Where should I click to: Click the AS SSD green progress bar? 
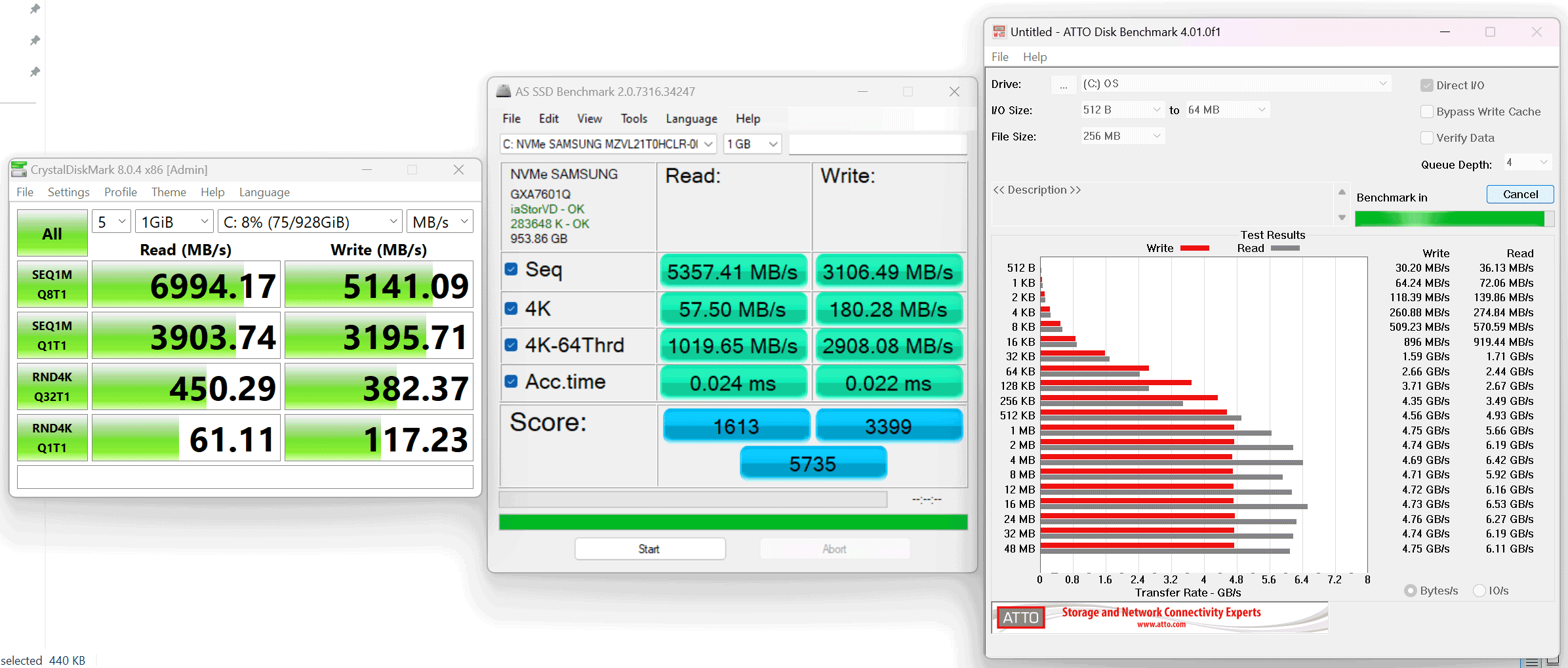point(733,522)
